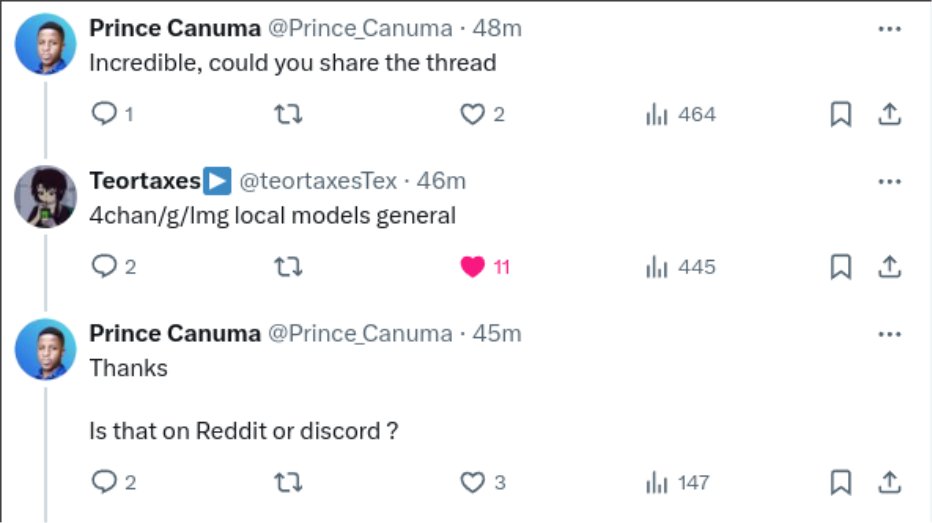Open the Teortaxes profile name link

[145, 181]
